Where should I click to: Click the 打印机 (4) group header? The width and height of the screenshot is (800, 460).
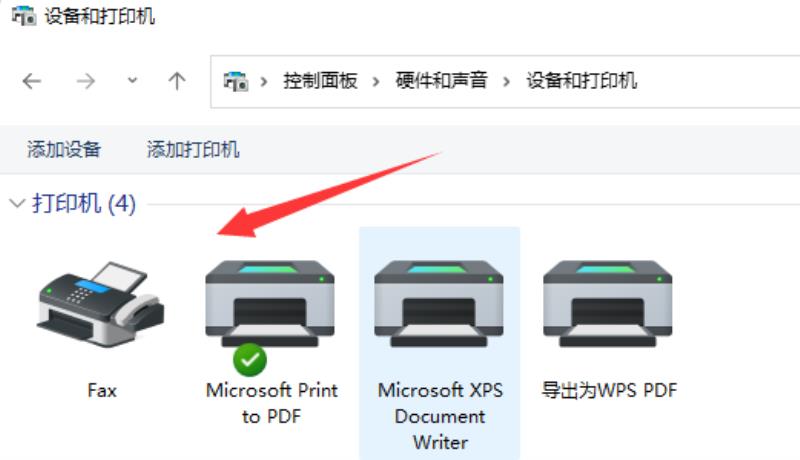(x=84, y=203)
